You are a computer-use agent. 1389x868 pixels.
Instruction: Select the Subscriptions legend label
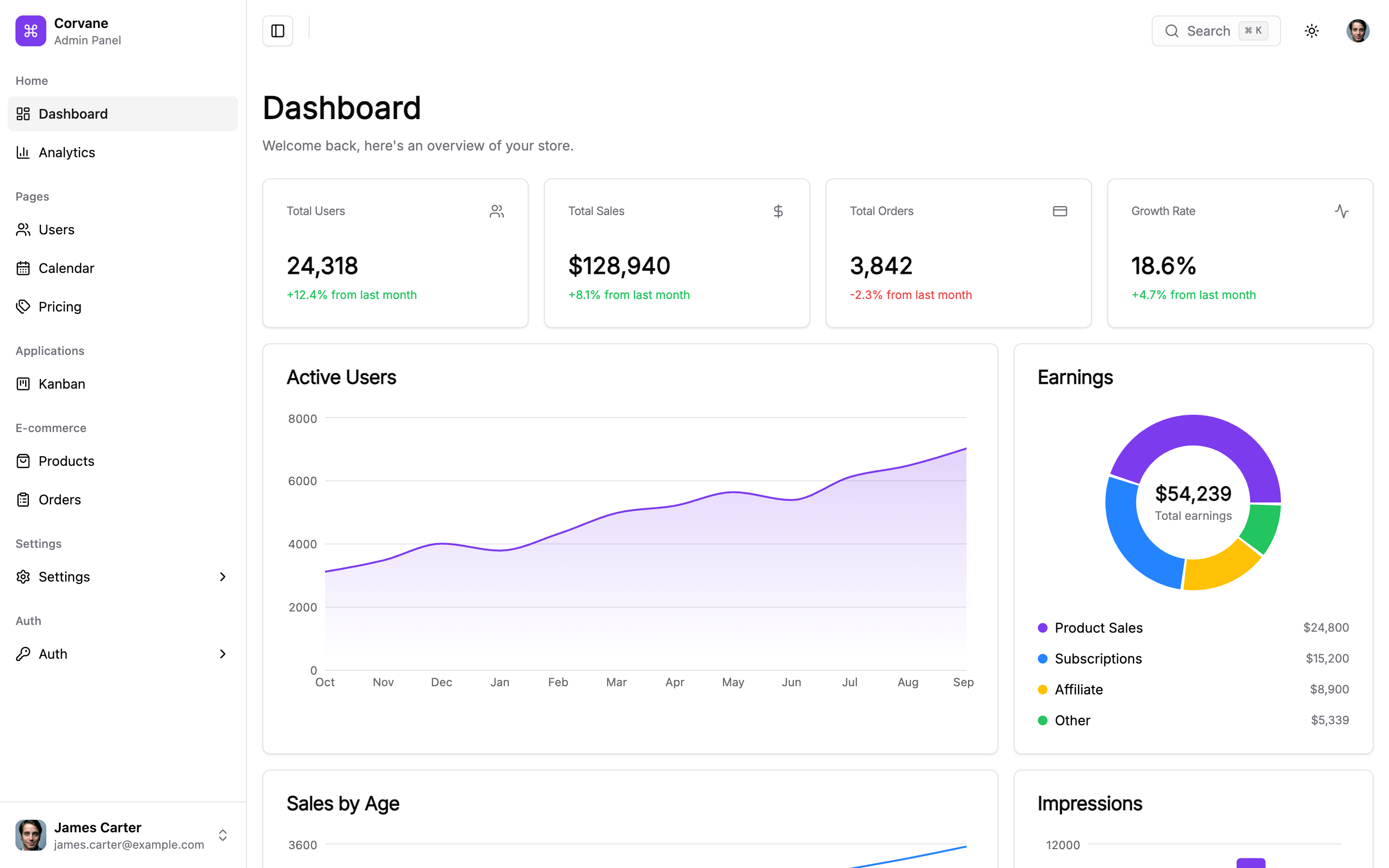(1098, 658)
